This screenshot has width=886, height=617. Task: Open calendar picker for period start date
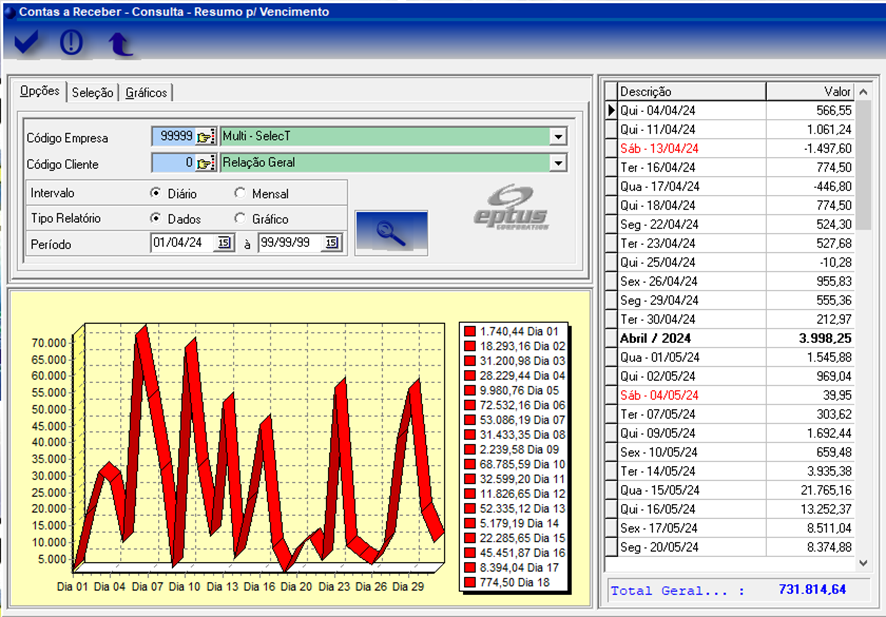[223, 243]
